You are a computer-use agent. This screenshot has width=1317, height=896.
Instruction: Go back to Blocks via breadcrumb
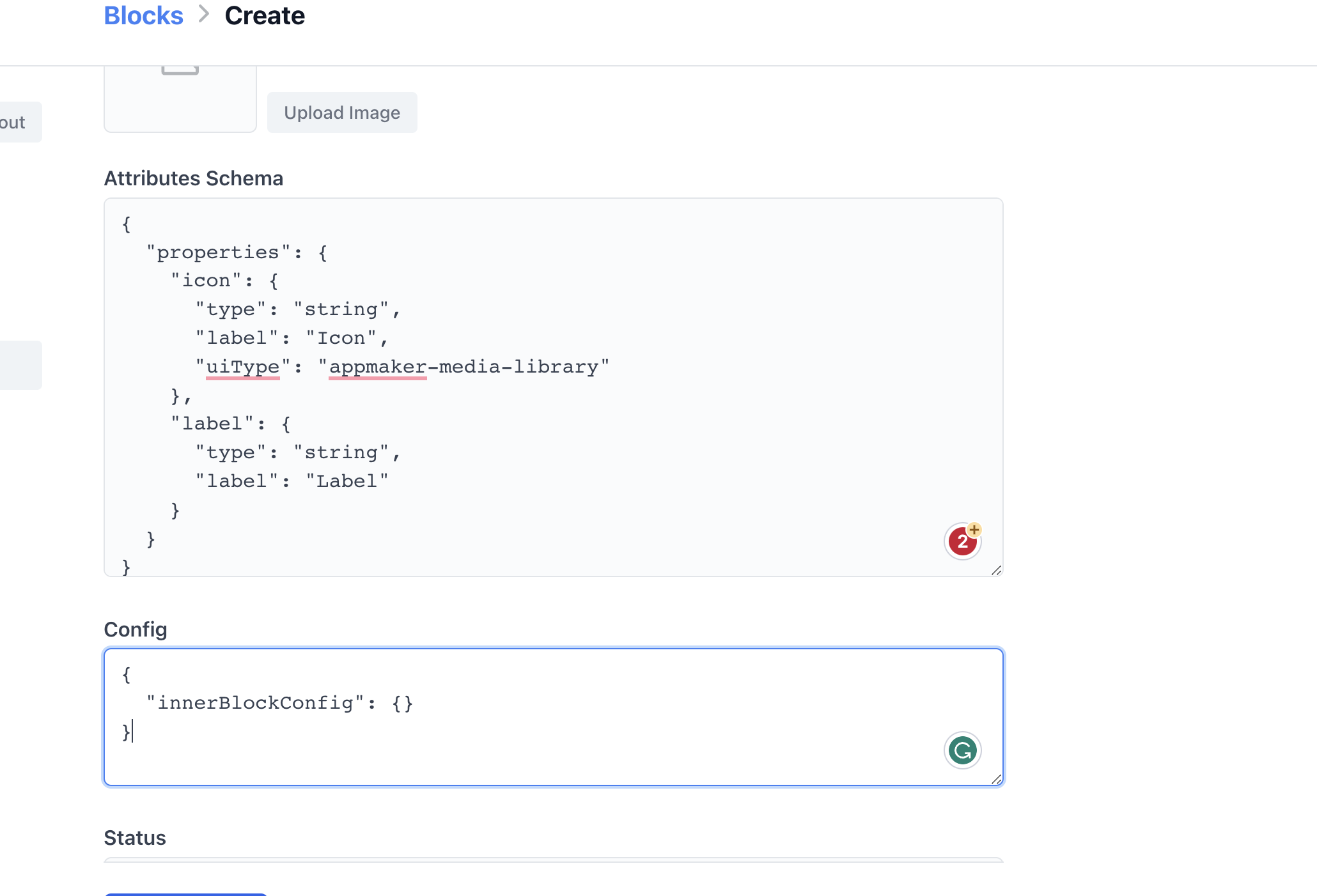pyautogui.click(x=143, y=15)
